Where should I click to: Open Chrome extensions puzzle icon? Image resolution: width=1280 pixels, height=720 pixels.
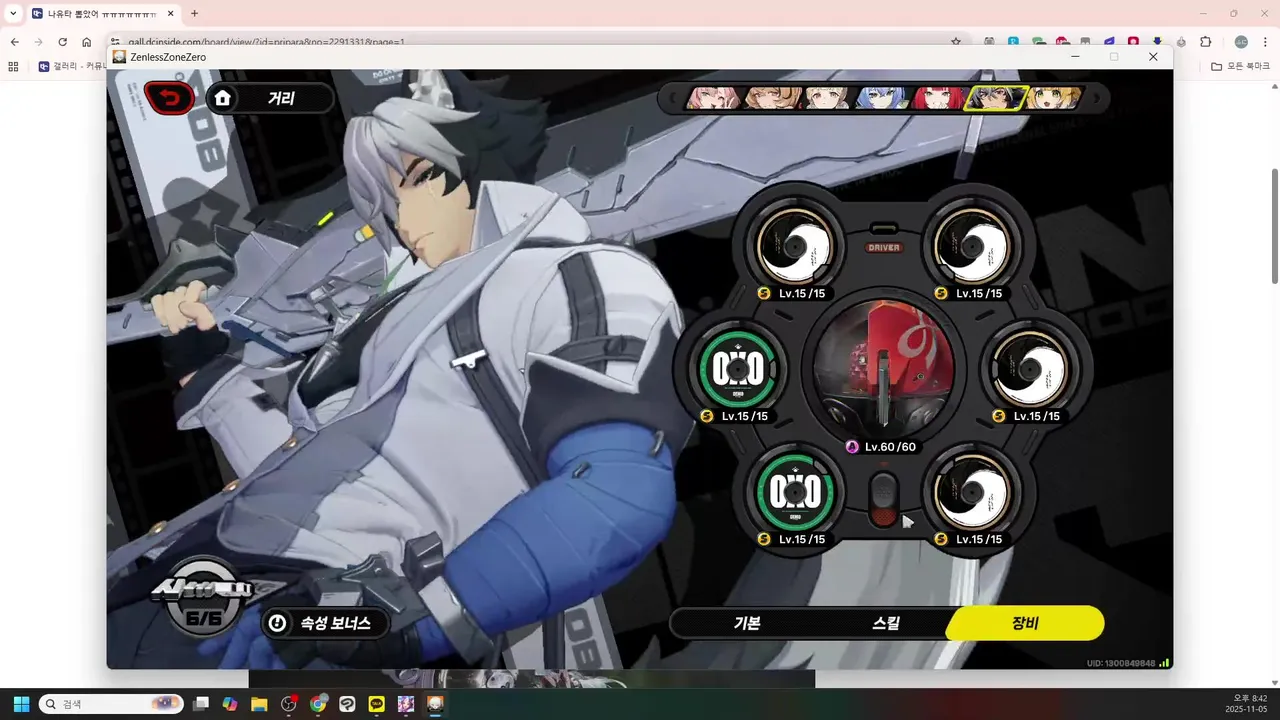[x=1206, y=42]
